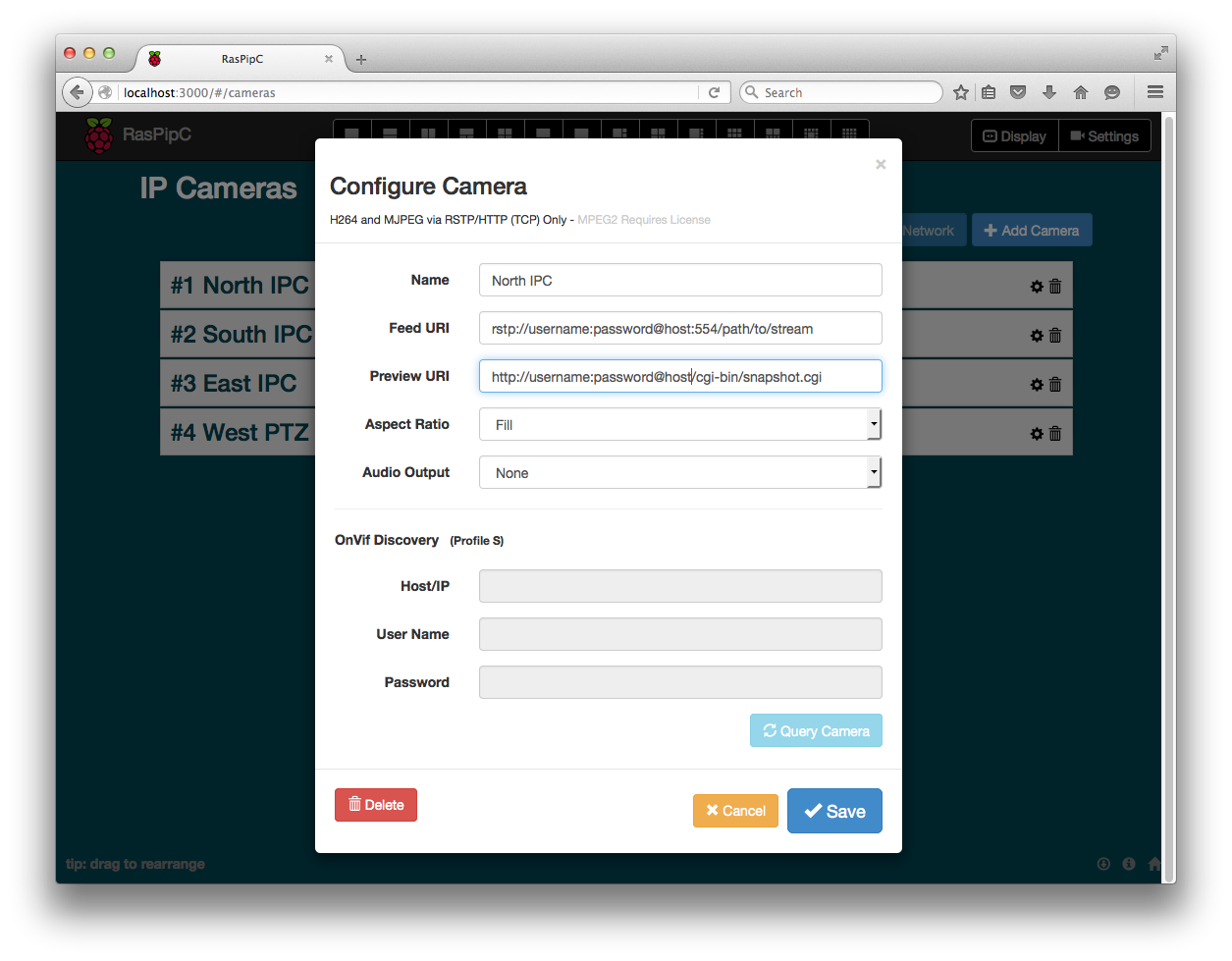
Task: Click the Preview URI input field
Action: (x=680, y=376)
